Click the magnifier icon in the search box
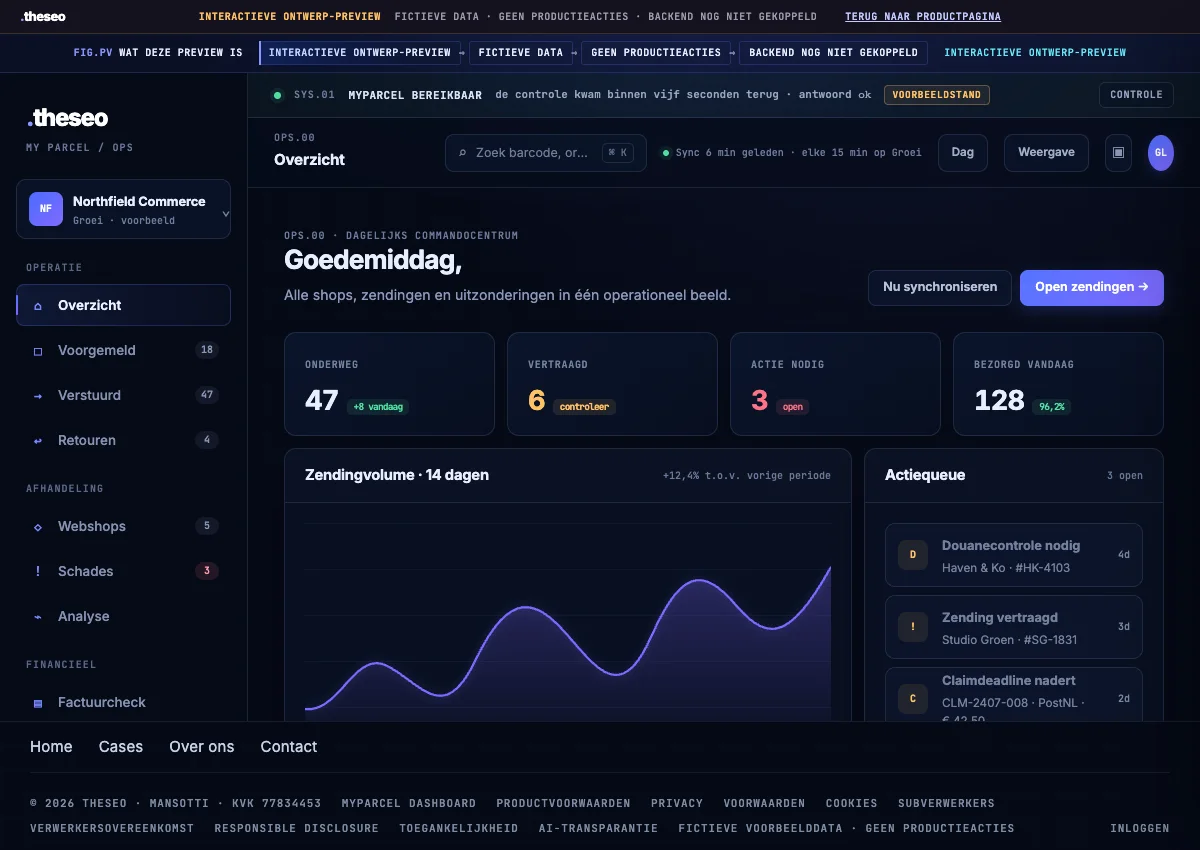 pyautogui.click(x=462, y=153)
